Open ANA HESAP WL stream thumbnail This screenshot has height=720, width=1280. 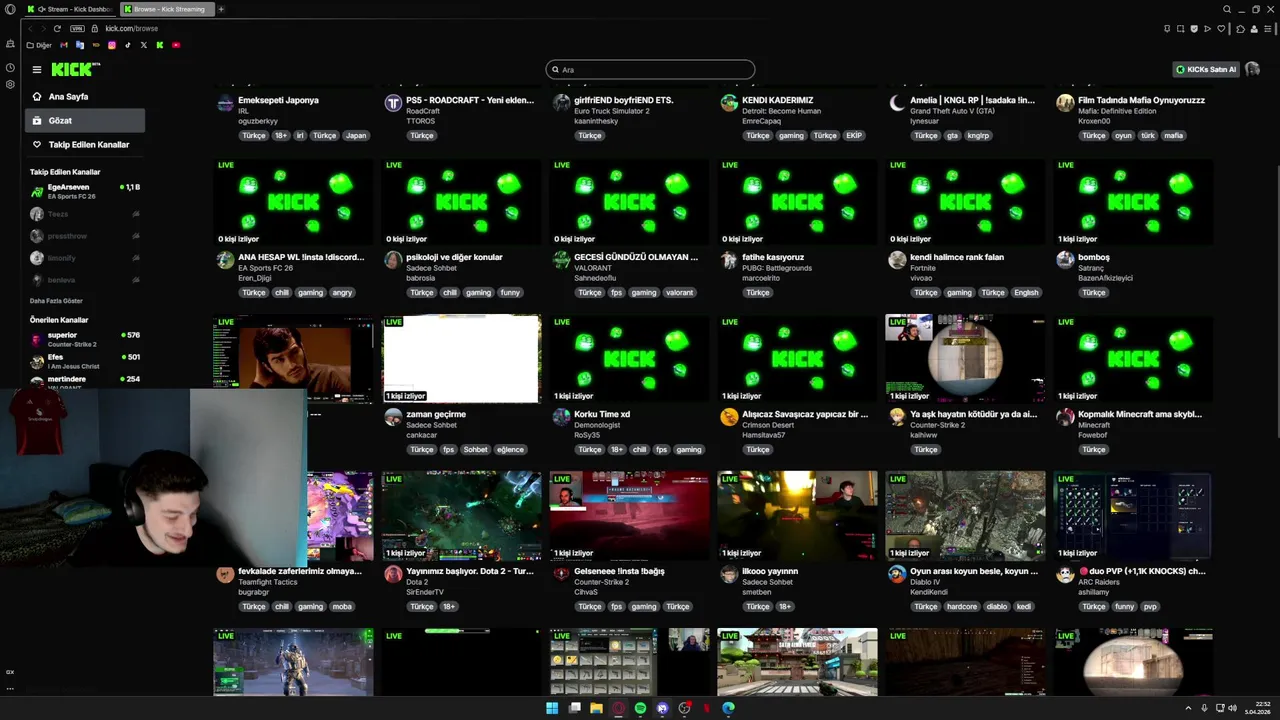click(293, 202)
